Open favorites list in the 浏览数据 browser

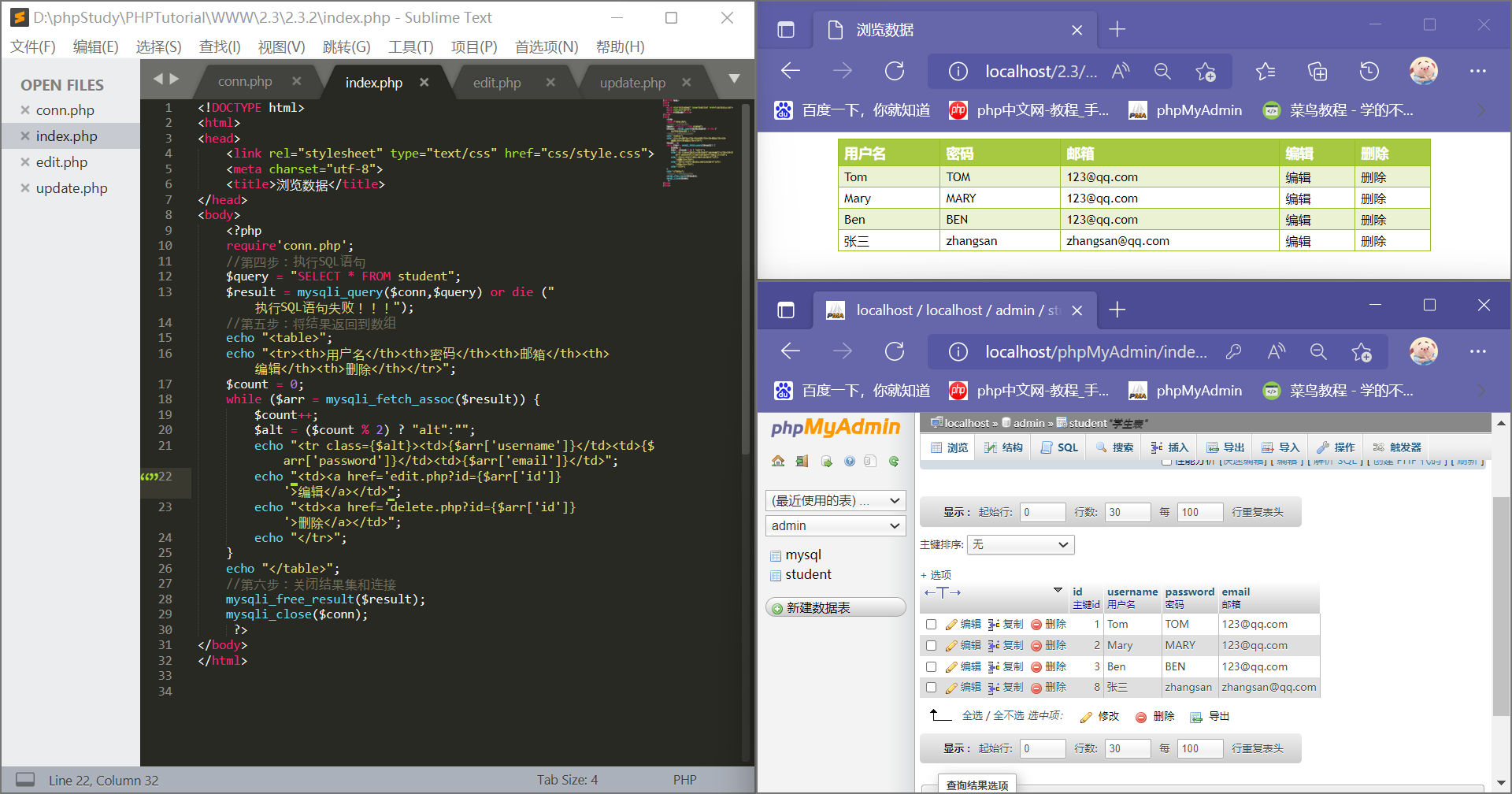[1266, 71]
